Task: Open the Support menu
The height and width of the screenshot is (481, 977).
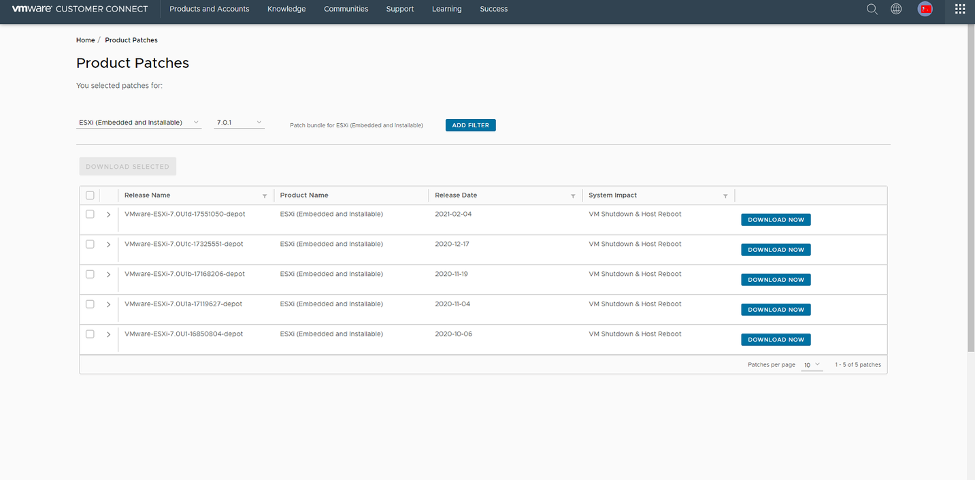Action: point(400,9)
